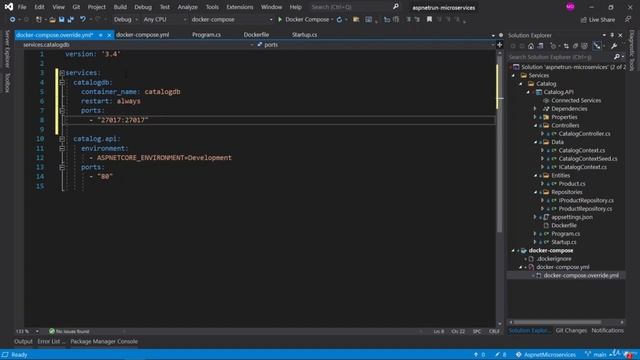Click the editor split-window plus icon
640x360 pixels.
[x=500, y=45]
